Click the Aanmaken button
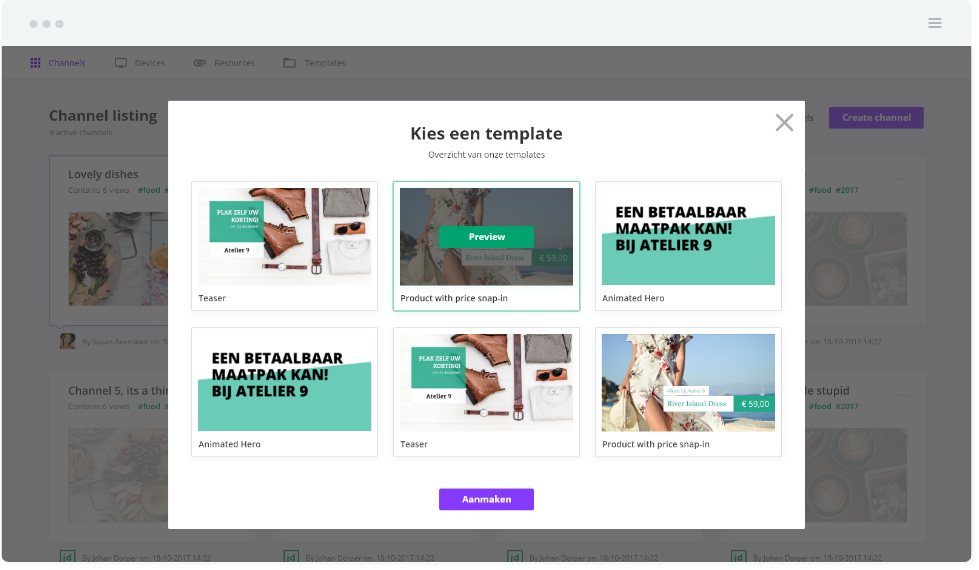The width and height of the screenshot is (979, 570). (x=486, y=499)
